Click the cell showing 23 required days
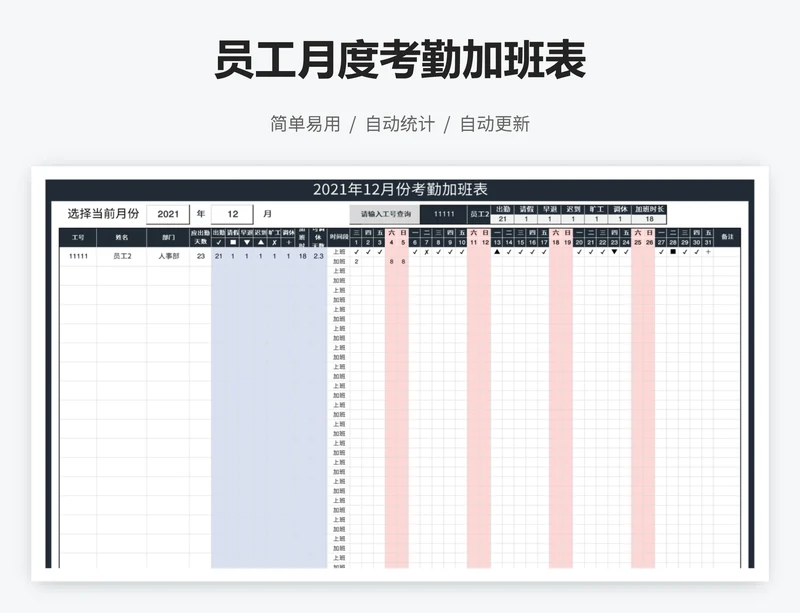 (201, 256)
